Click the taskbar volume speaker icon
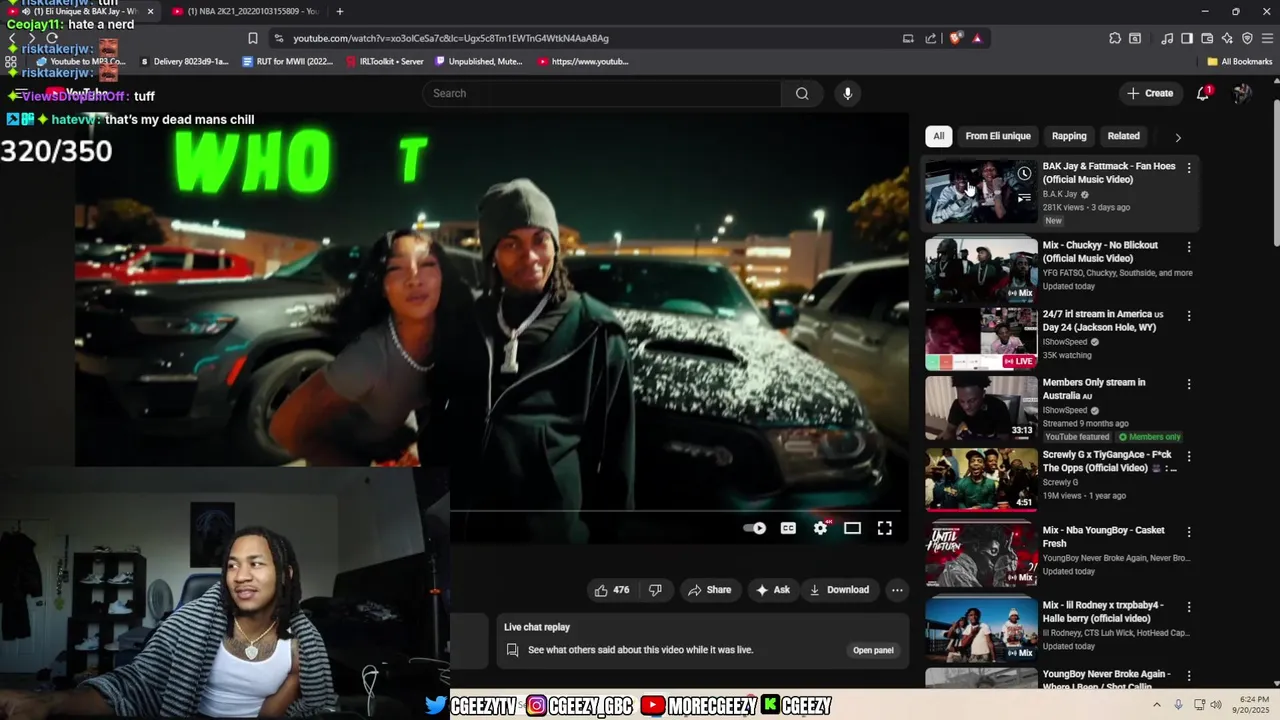The width and height of the screenshot is (1280, 720). 1216,705
